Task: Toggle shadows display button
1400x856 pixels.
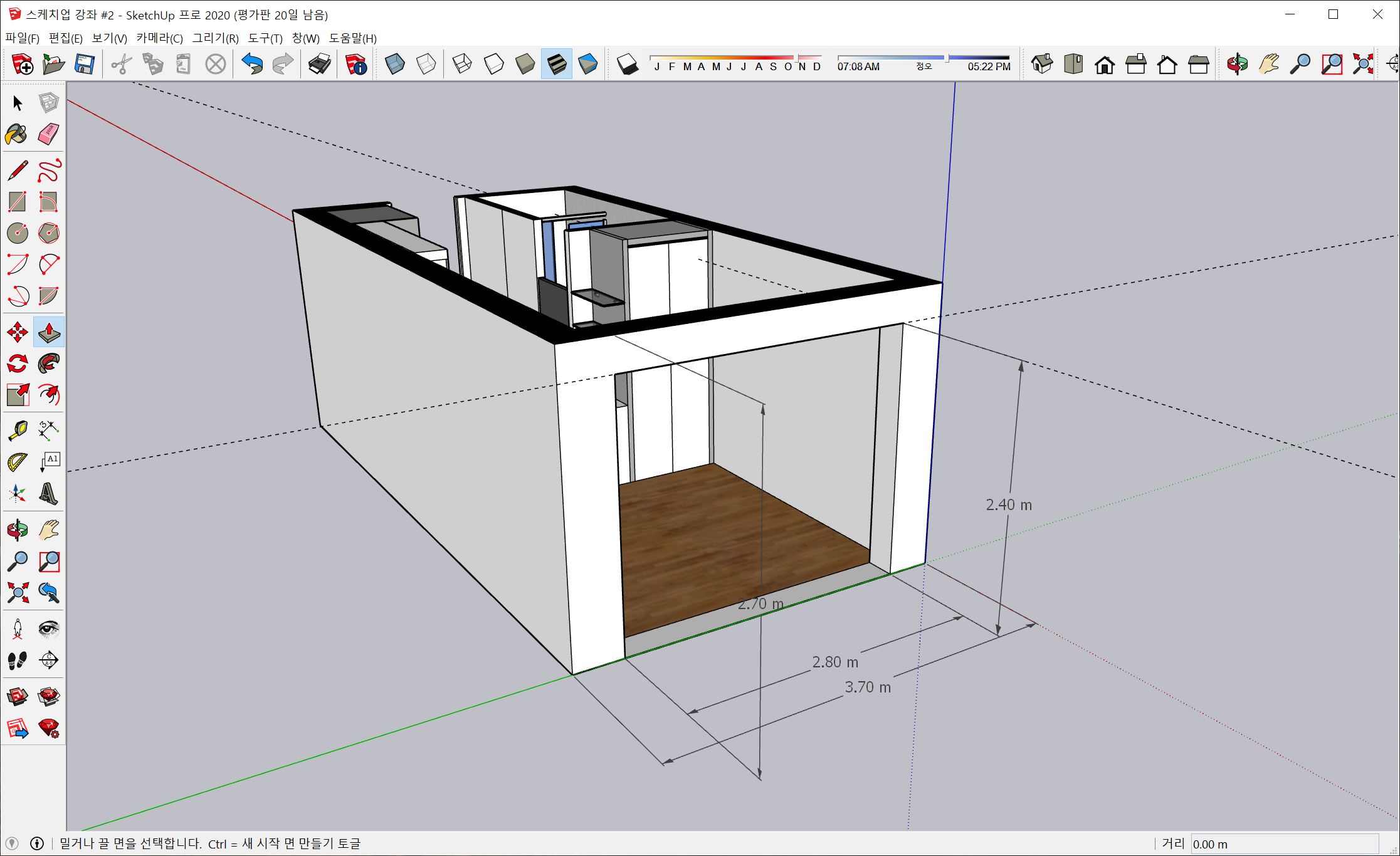Action: 627,64
